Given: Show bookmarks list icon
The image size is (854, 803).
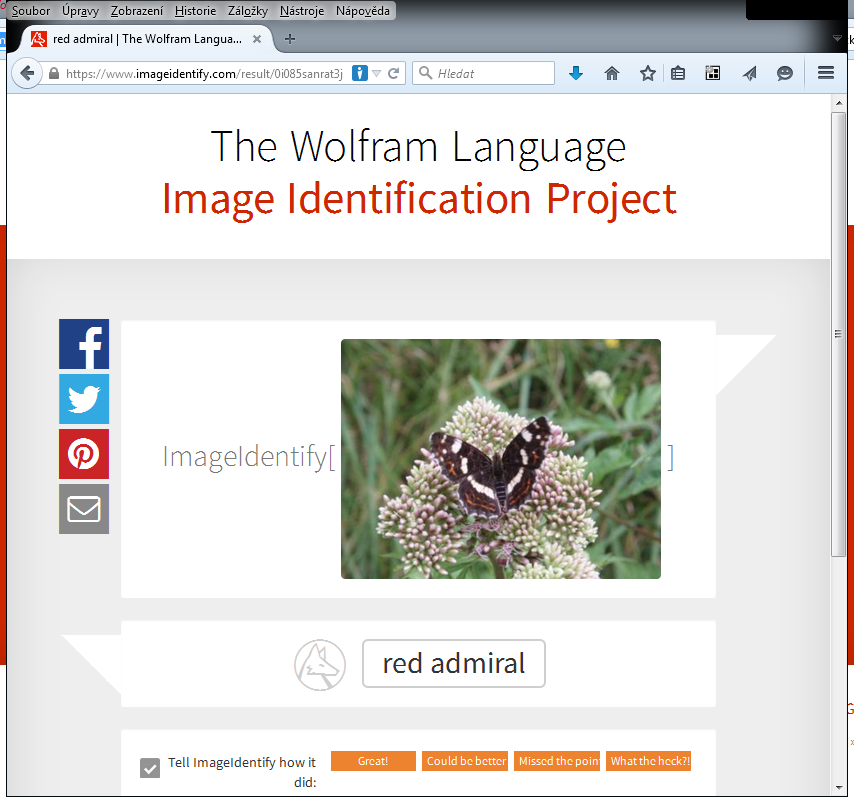Looking at the screenshot, I should pyautogui.click(x=678, y=73).
